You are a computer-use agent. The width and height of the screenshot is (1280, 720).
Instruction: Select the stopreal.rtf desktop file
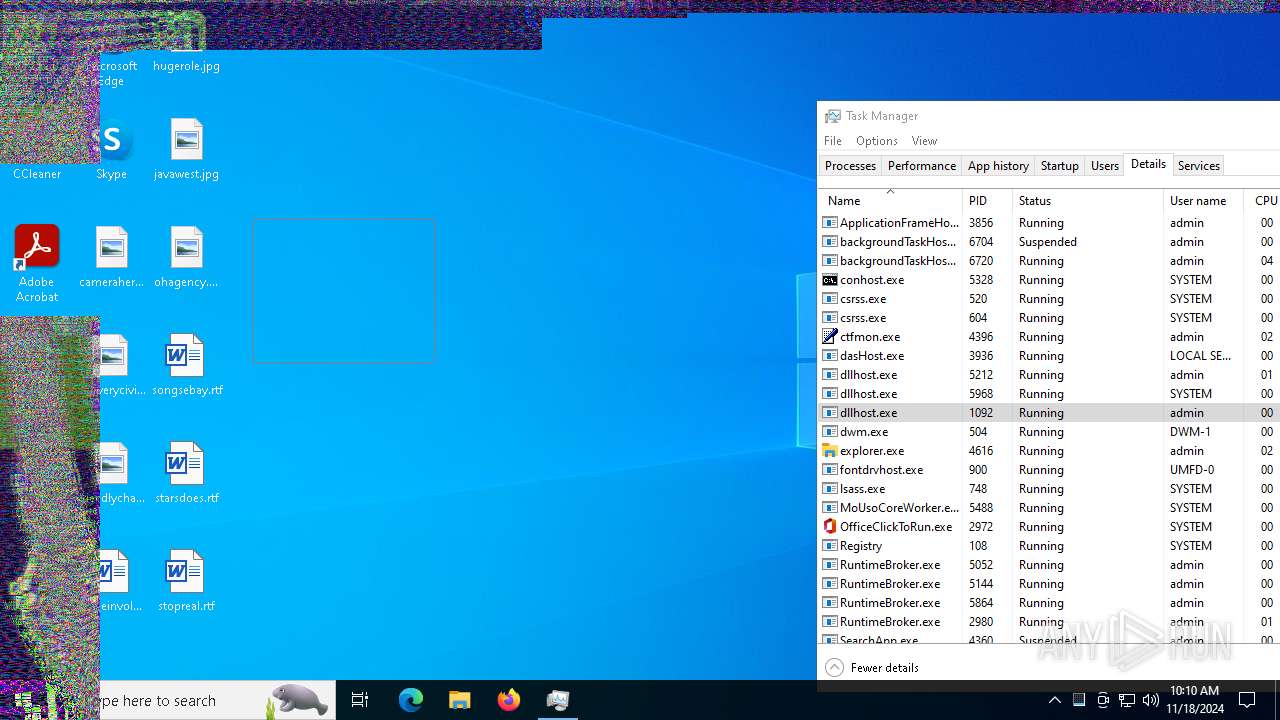pyautogui.click(x=186, y=582)
